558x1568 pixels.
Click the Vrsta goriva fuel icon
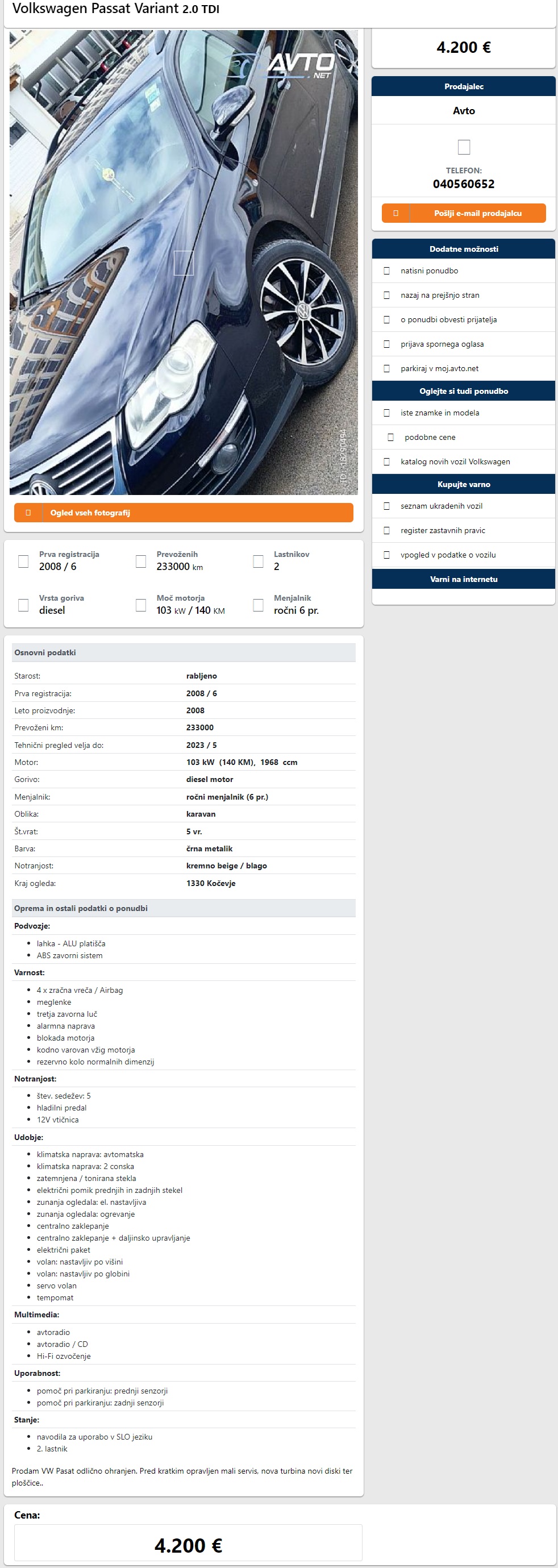tap(23, 605)
